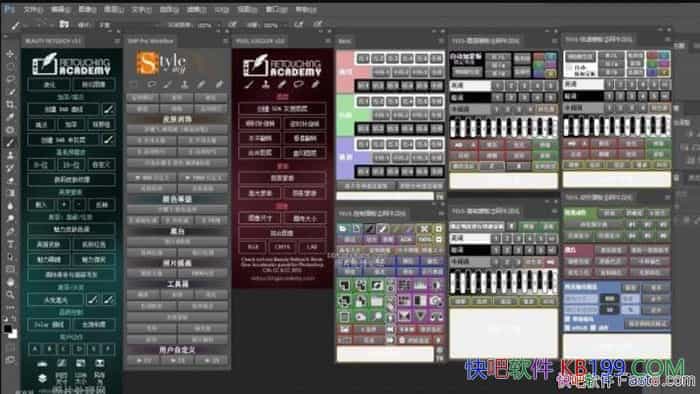Click the black foreground color swatch
The width and height of the screenshot is (700, 394).
pos(8,329)
